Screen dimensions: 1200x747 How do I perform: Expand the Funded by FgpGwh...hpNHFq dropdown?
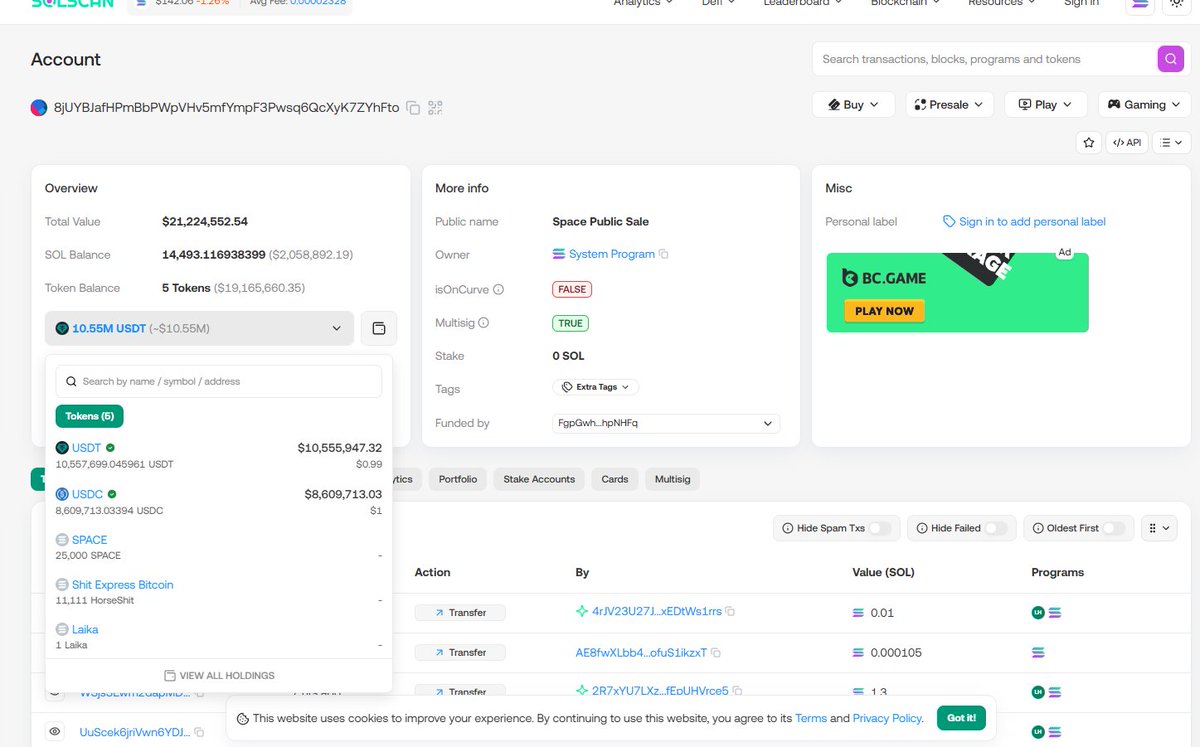point(666,423)
